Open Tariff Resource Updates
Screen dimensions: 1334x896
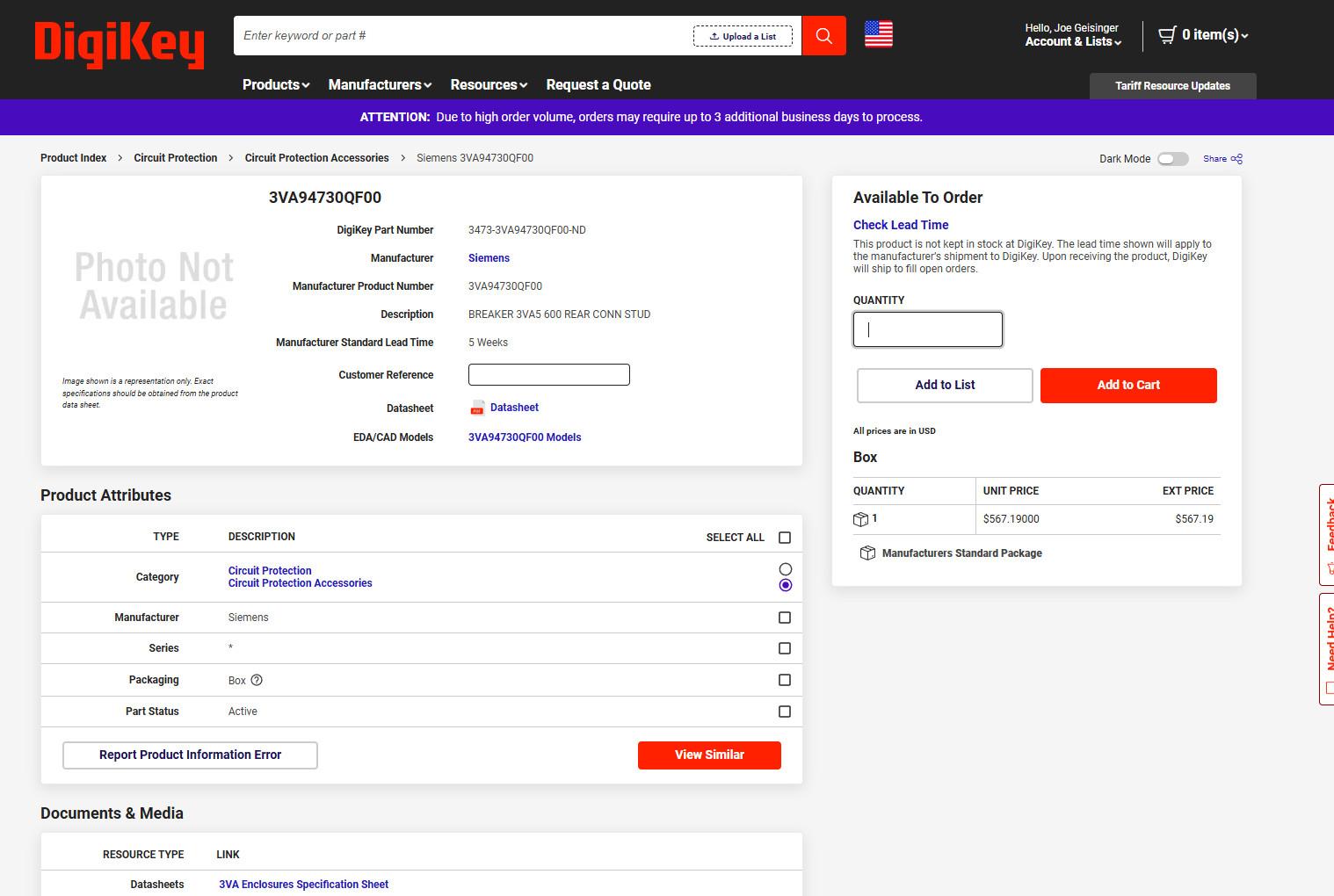pyautogui.click(x=1172, y=86)
